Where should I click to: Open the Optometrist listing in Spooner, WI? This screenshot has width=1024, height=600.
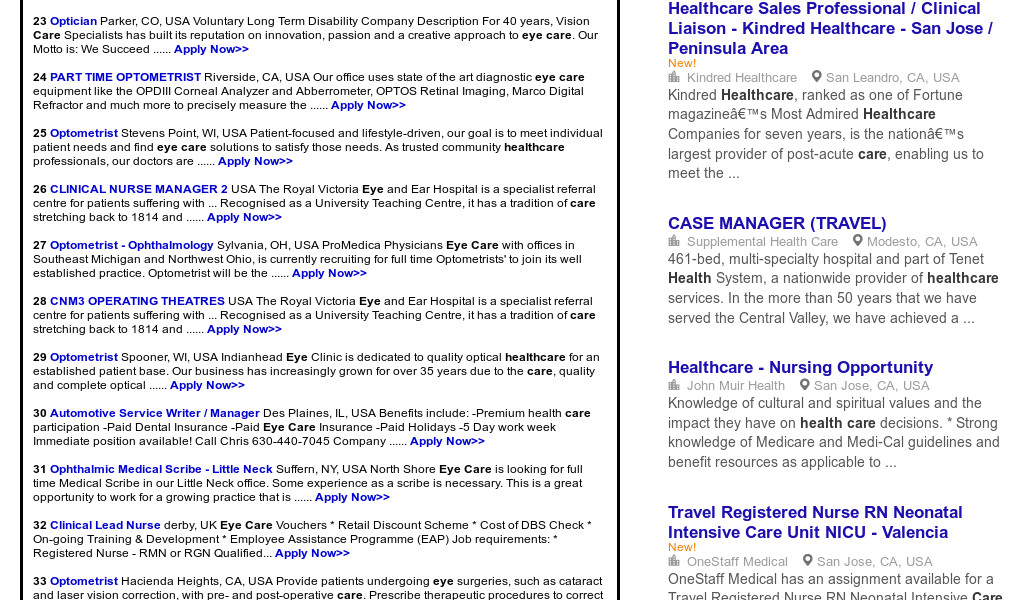coord(84,358)
